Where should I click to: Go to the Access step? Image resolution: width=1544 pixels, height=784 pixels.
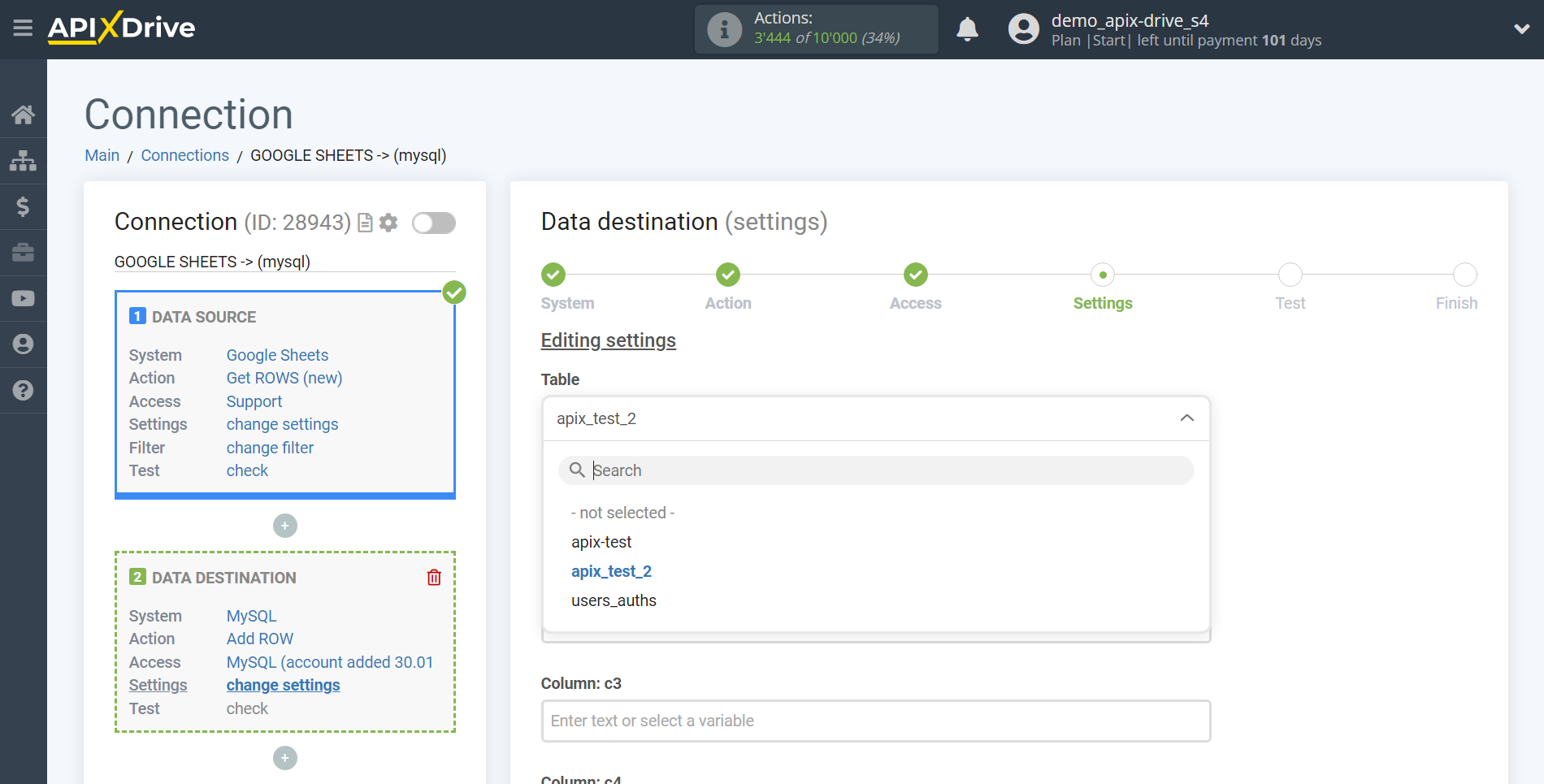[916, 275]
